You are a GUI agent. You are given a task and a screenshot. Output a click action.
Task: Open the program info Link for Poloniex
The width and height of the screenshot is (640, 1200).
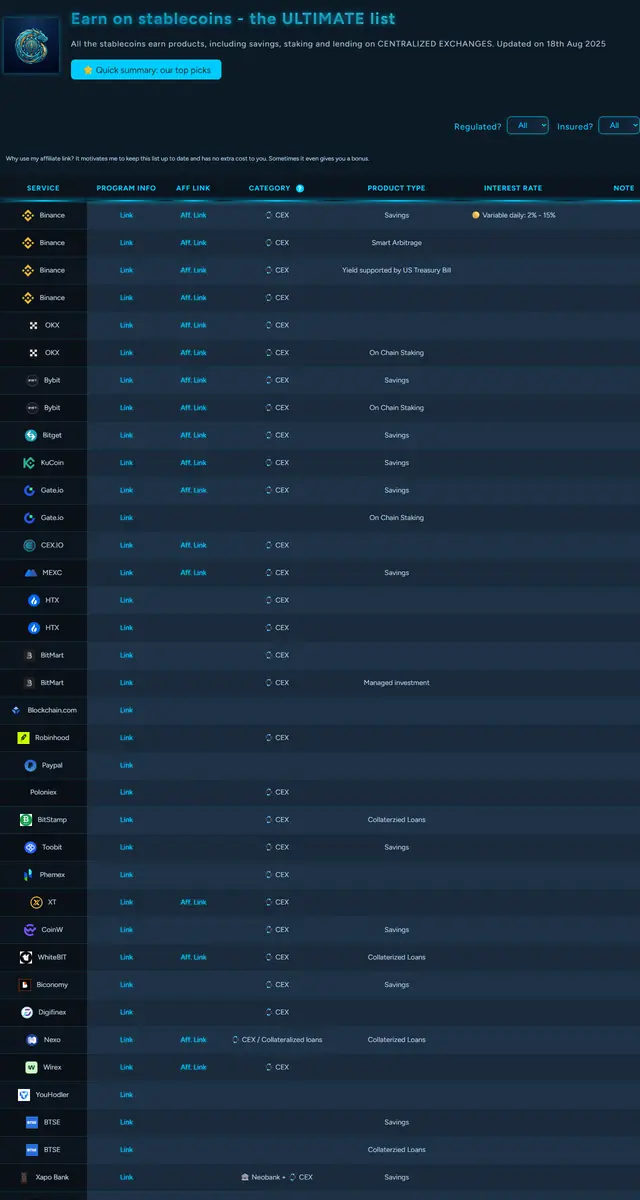tap(126, 792)
